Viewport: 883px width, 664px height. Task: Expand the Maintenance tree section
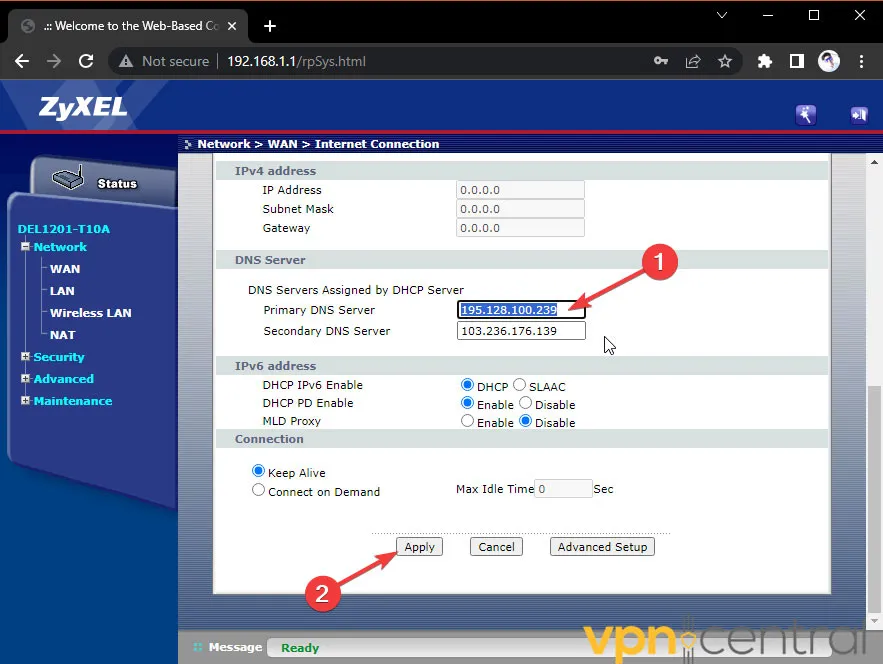25,401
